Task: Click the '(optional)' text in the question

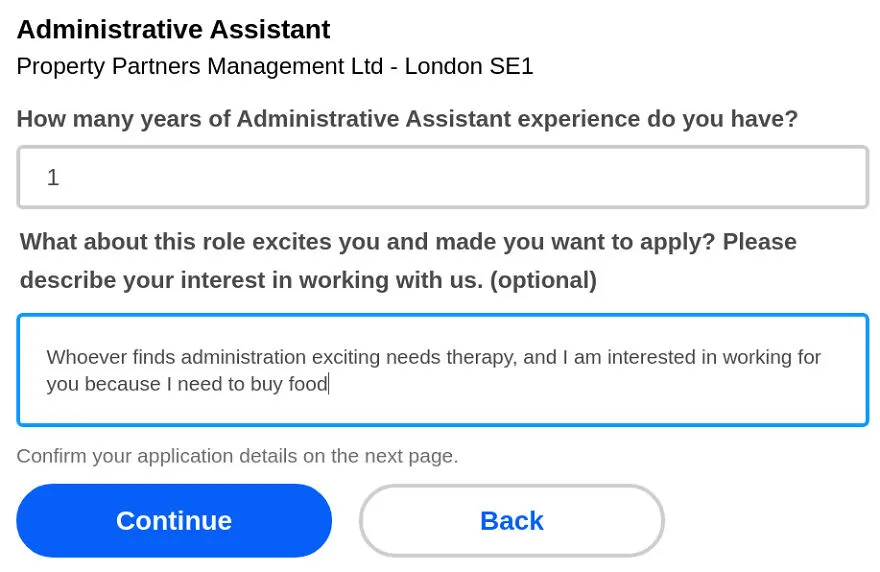Action: [x=543, y=280]
